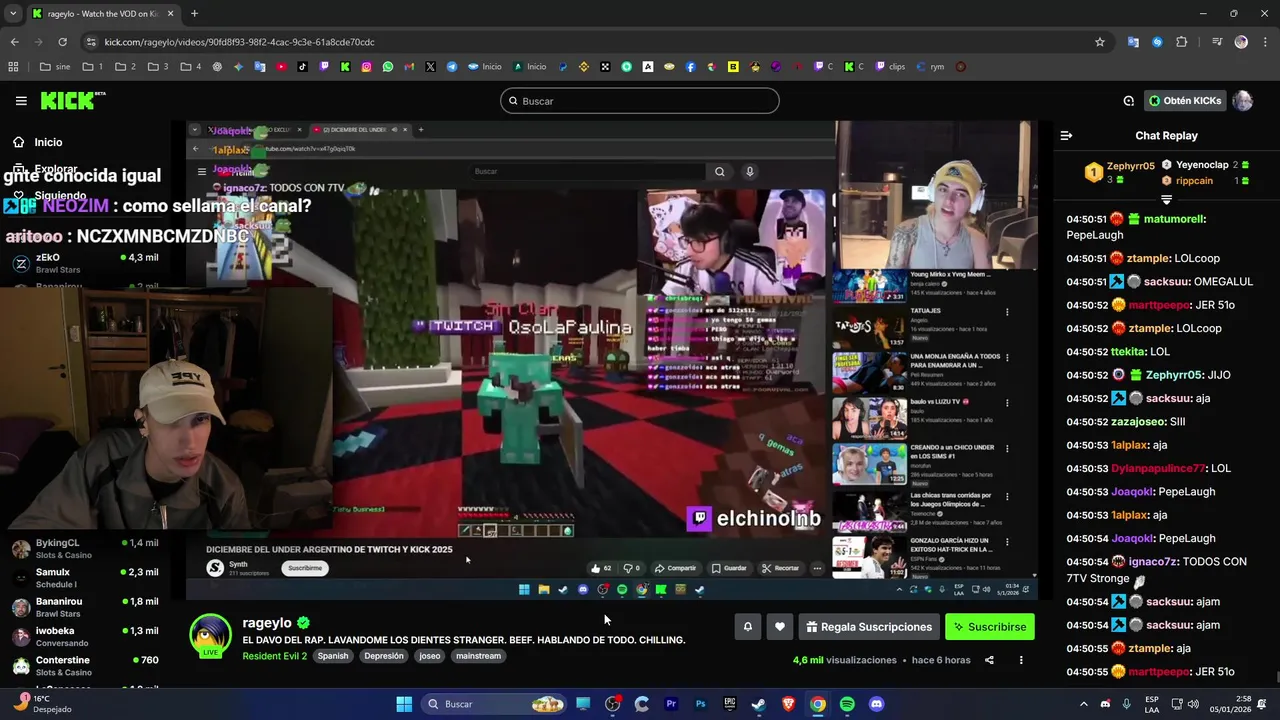Share the VOD using share icon
Viewport: 1280px width, 720px height.
coord(989,660)
